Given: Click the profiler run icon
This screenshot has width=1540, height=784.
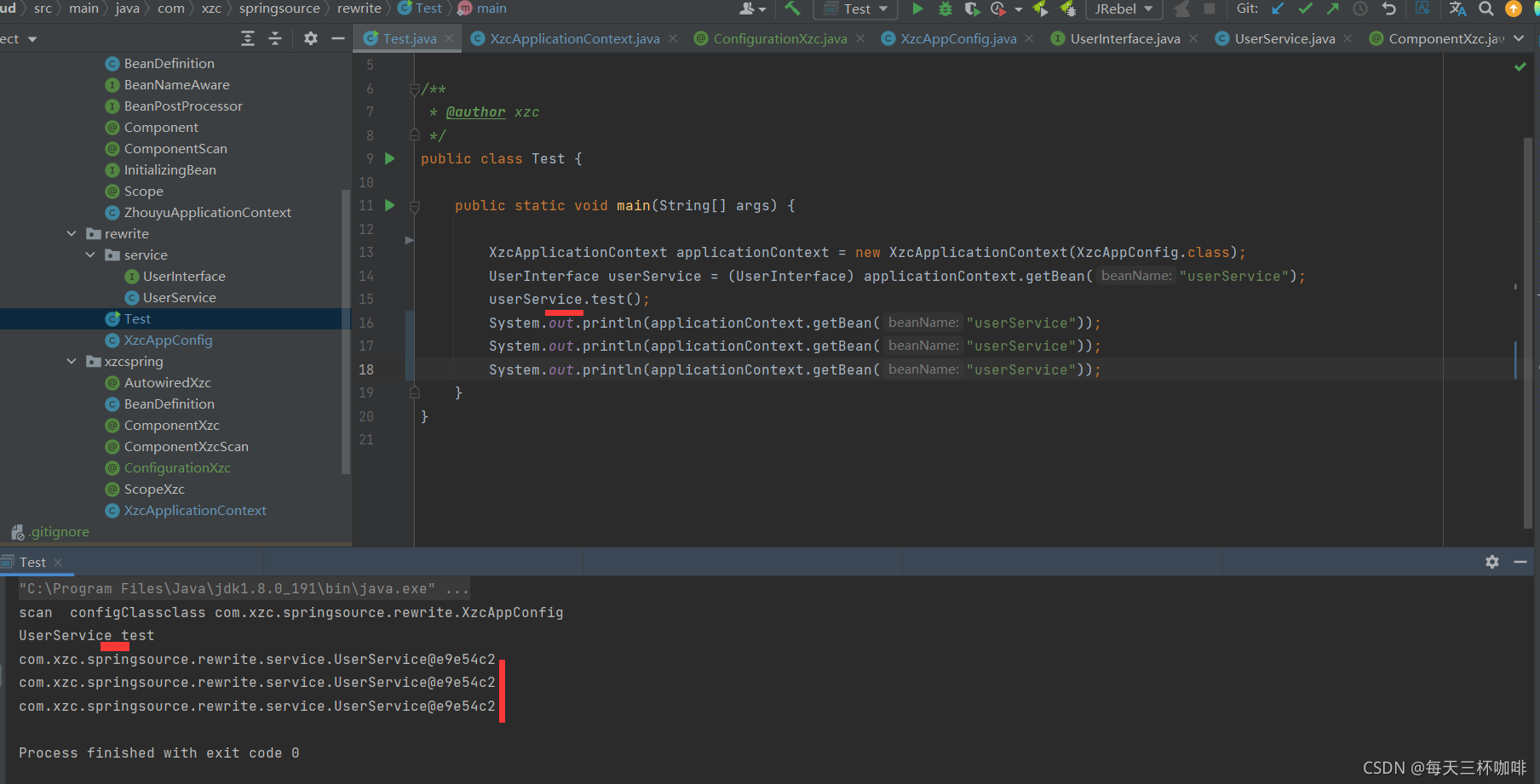Looking at the screenshot, I should 998,9.
